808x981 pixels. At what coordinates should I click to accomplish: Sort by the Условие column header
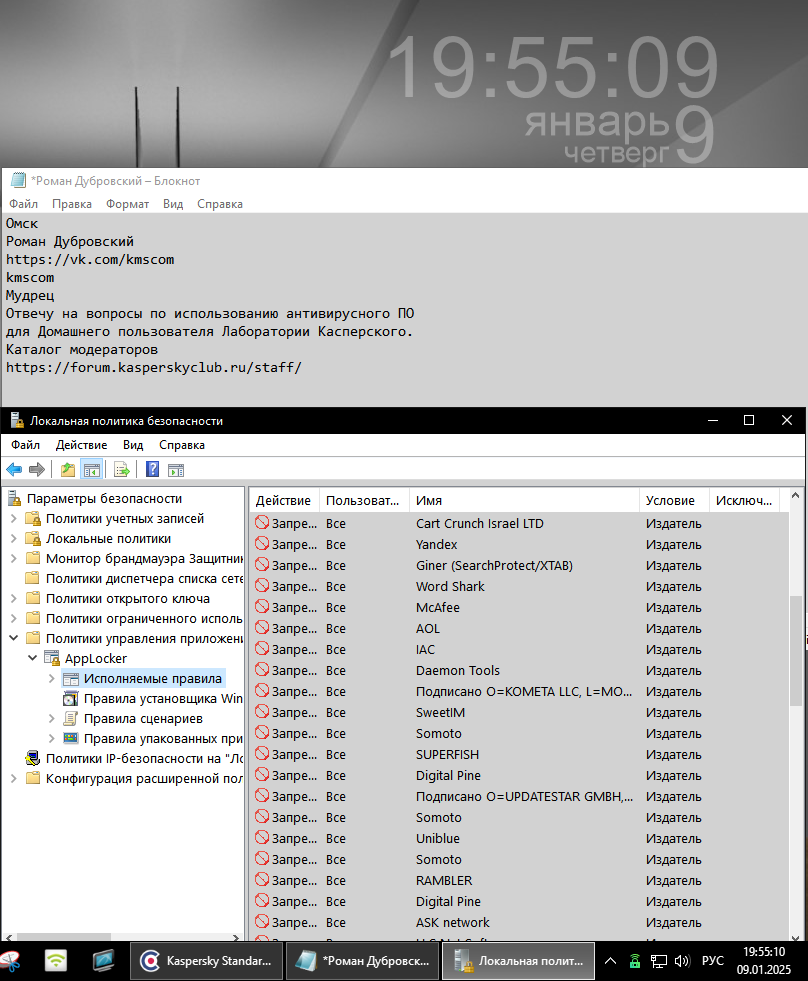click(x=674, y=501)
